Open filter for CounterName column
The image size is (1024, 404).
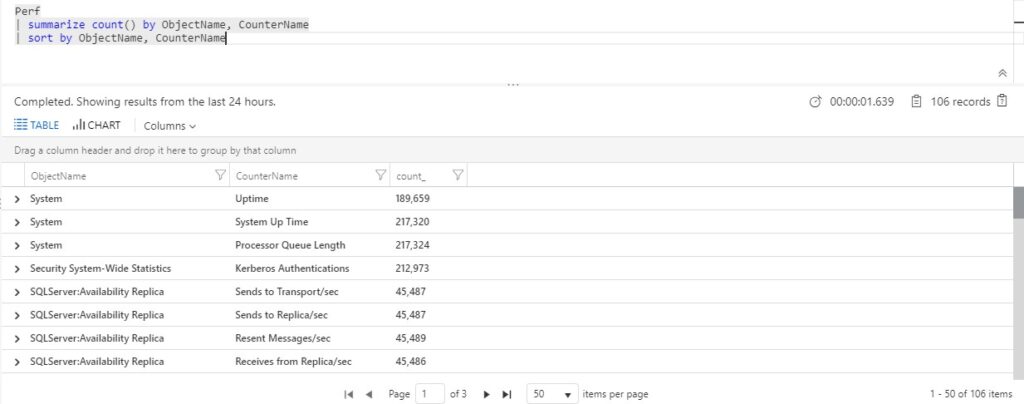(381, 175)
